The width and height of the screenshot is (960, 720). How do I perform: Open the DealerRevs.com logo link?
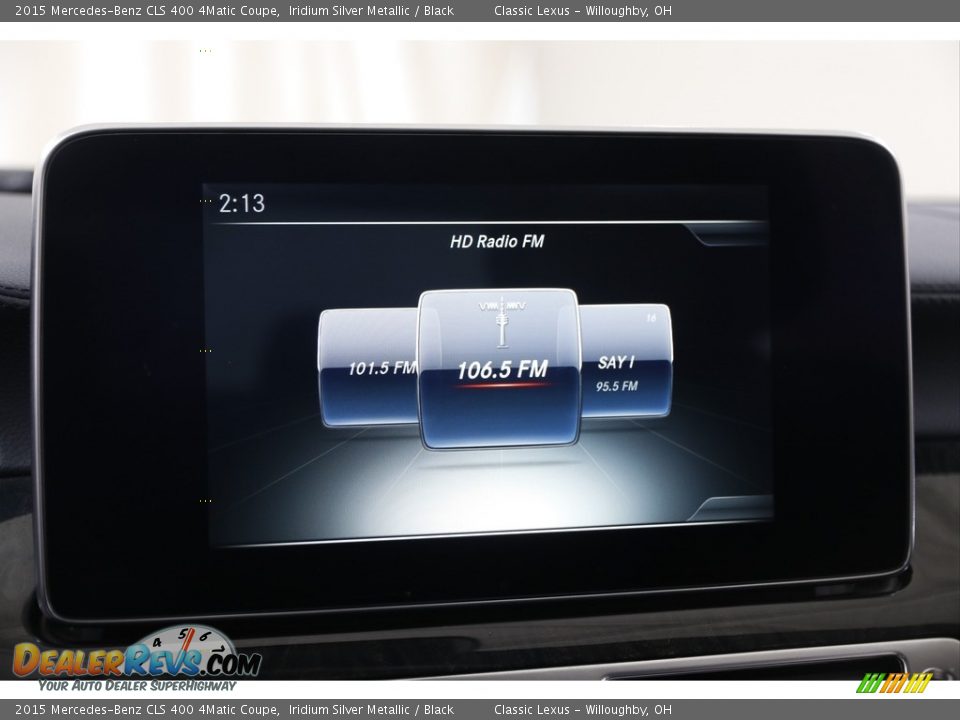pyautogui.click(x=137, y=659)
